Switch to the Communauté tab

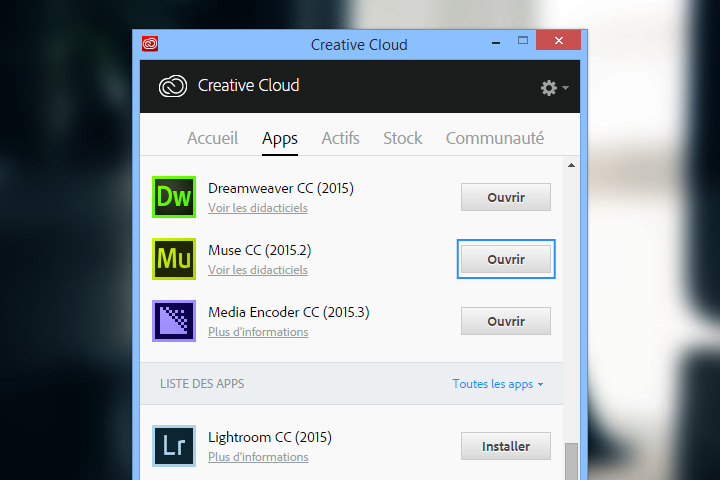[x=495, y=138]
